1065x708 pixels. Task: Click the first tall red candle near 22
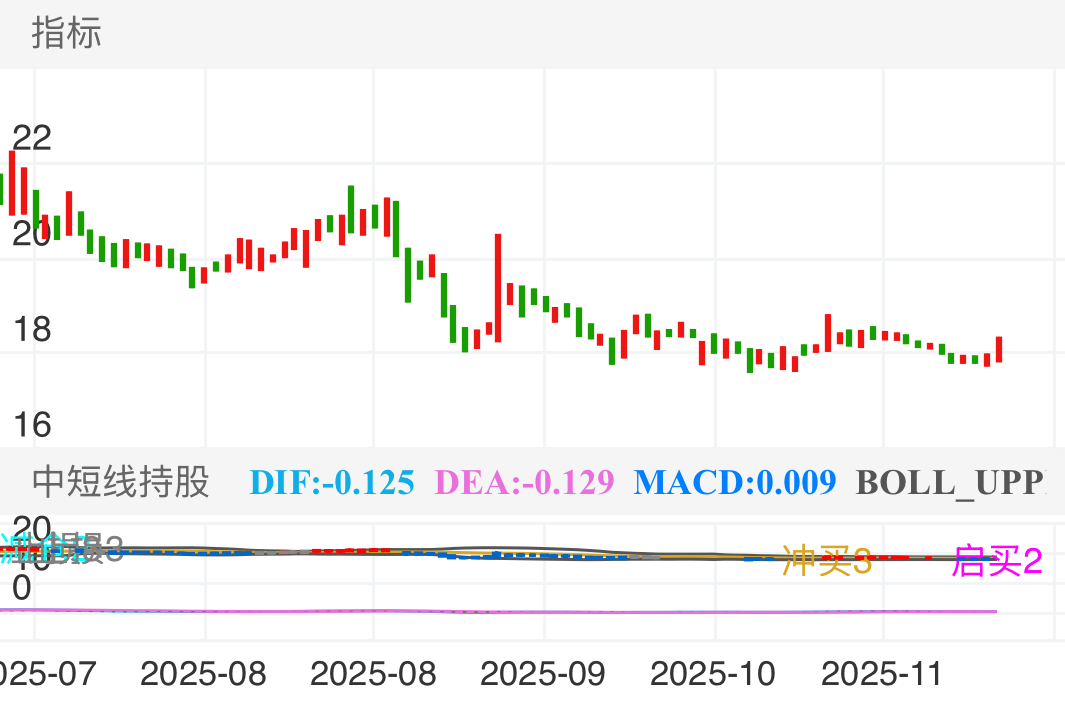[x=12, y=182]
